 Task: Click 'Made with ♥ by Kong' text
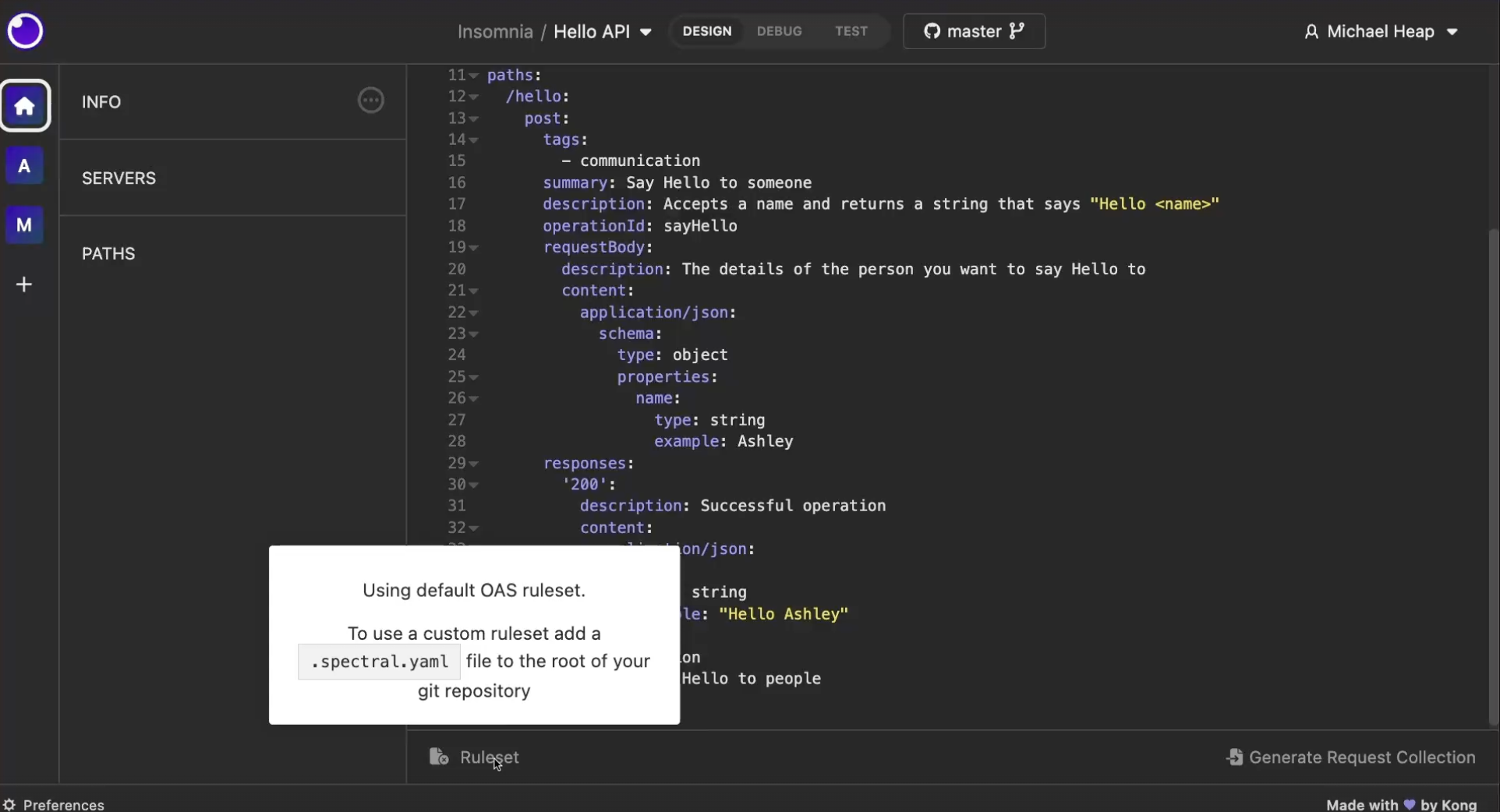pos(1402,804)
